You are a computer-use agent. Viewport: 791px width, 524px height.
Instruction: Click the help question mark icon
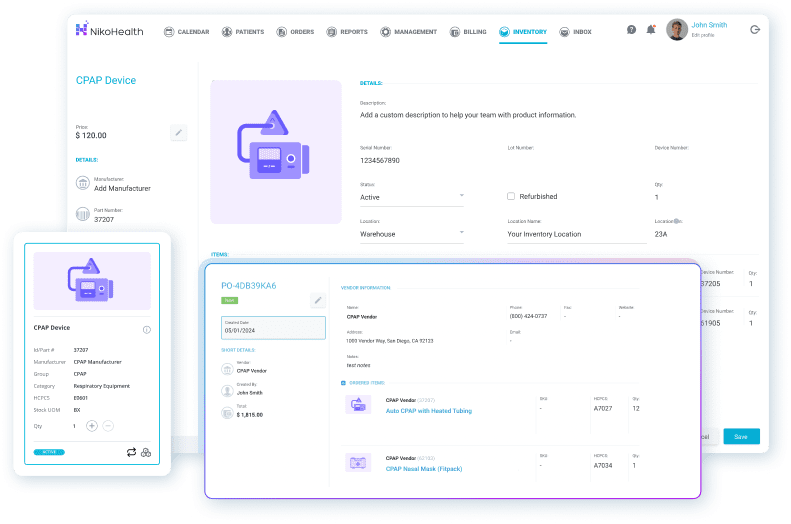point(632,30)
